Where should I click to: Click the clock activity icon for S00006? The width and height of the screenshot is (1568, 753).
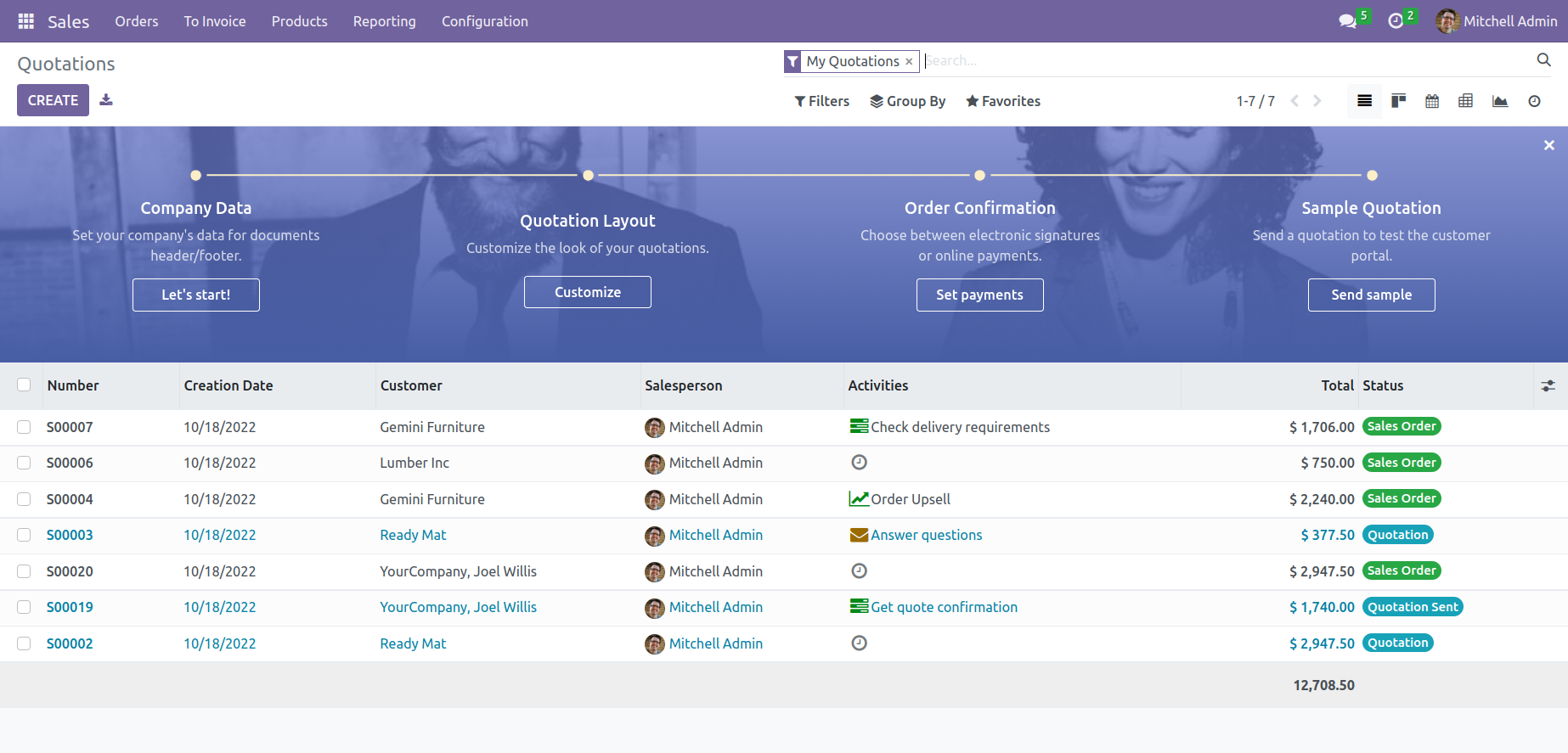click(859, 462)
